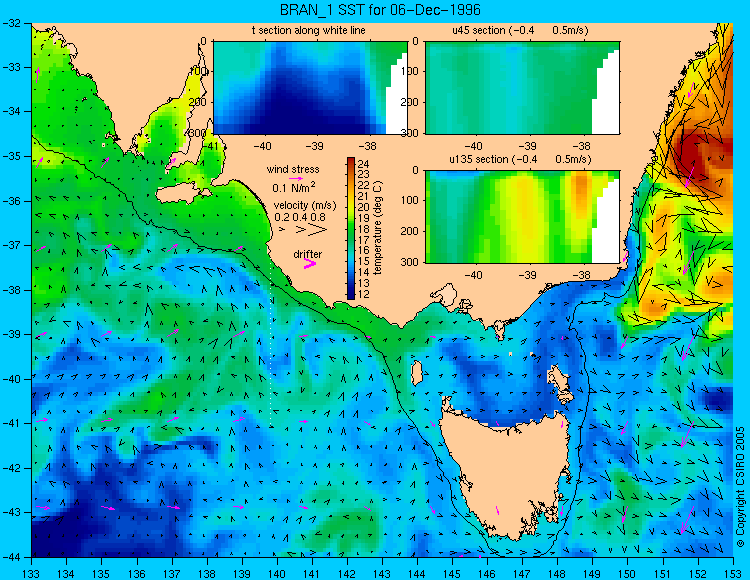Image resolution: width=750 pixels, height=580 pixels.
Task: Click the BRAN_1 SST for 06-Dec-1996 title
Action: click(x=380, y=10)
